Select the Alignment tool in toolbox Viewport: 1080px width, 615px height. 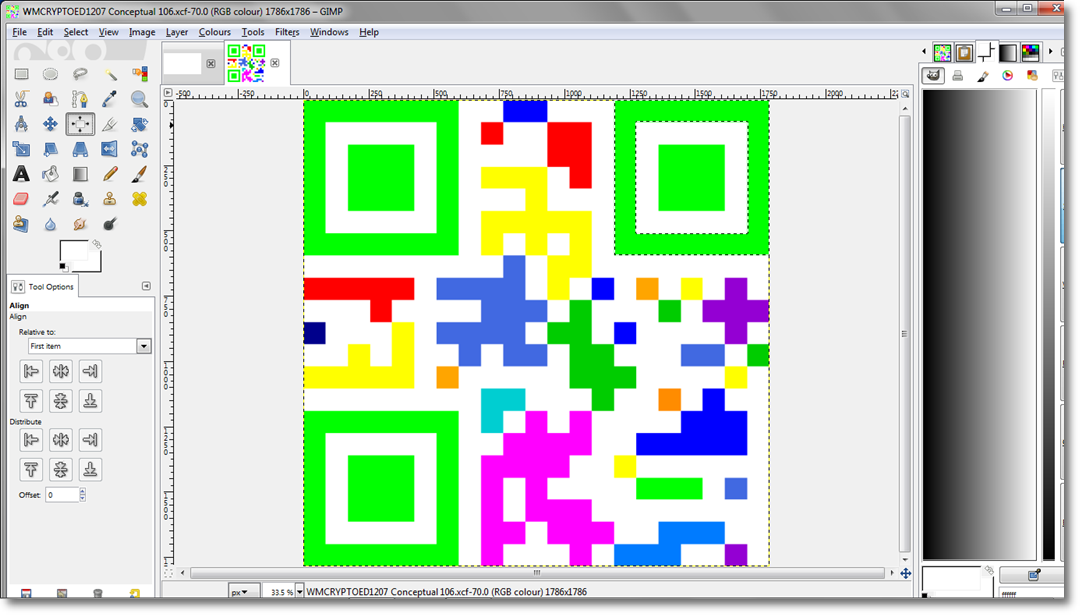(x=80, y=124)
